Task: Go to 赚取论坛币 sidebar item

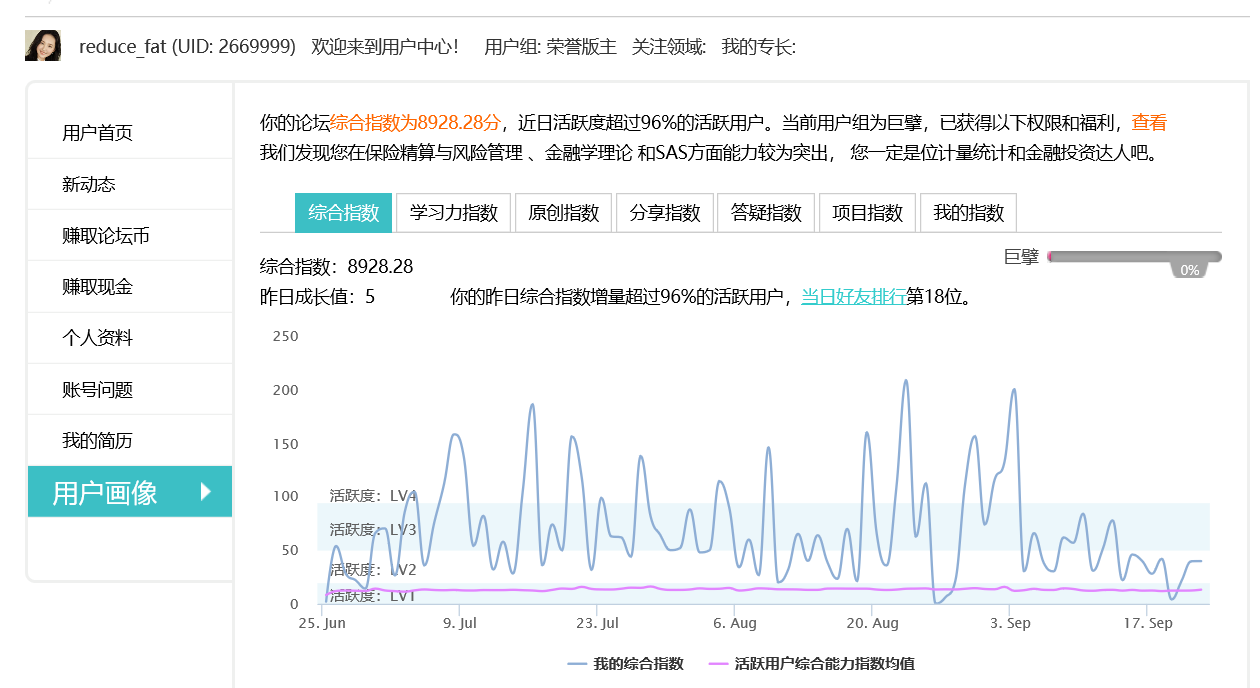Action: point(130,236)
